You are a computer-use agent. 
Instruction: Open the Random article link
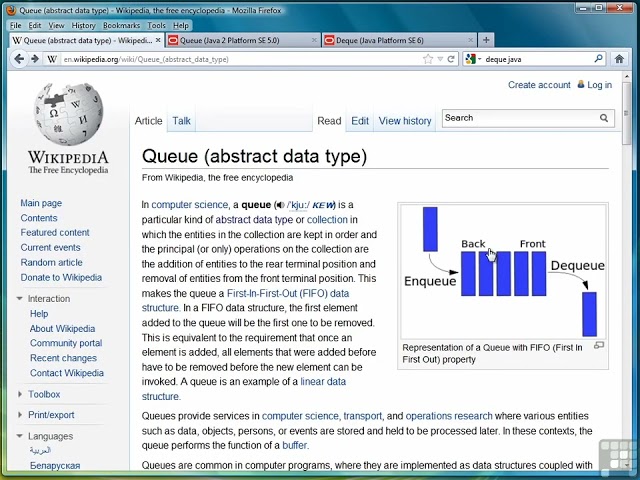pyautogui.click(x=51, y=262)
